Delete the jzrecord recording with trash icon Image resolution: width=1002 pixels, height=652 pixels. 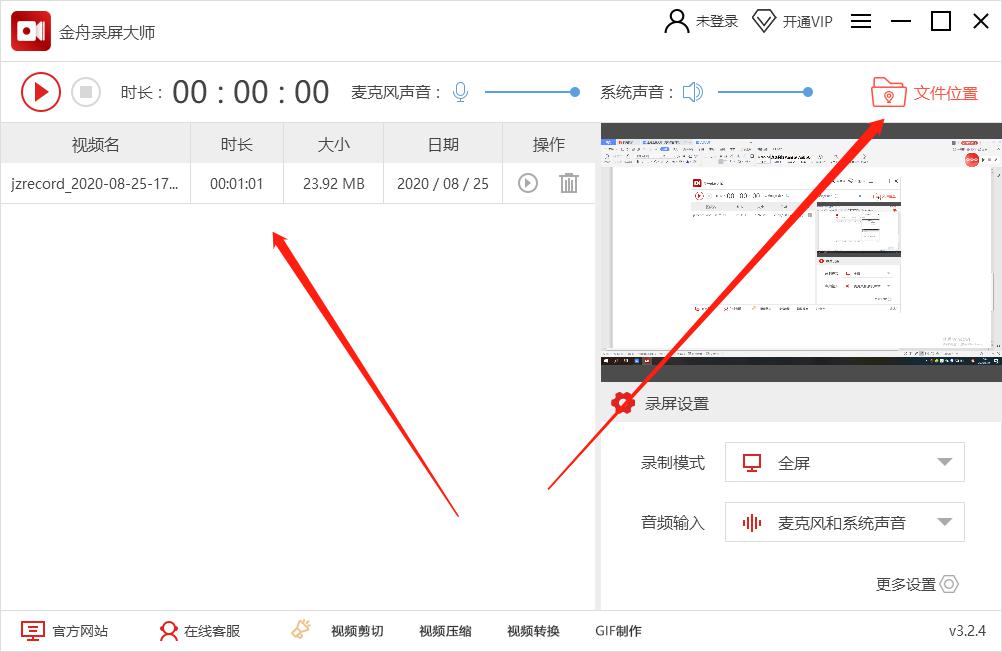point(569,183)
